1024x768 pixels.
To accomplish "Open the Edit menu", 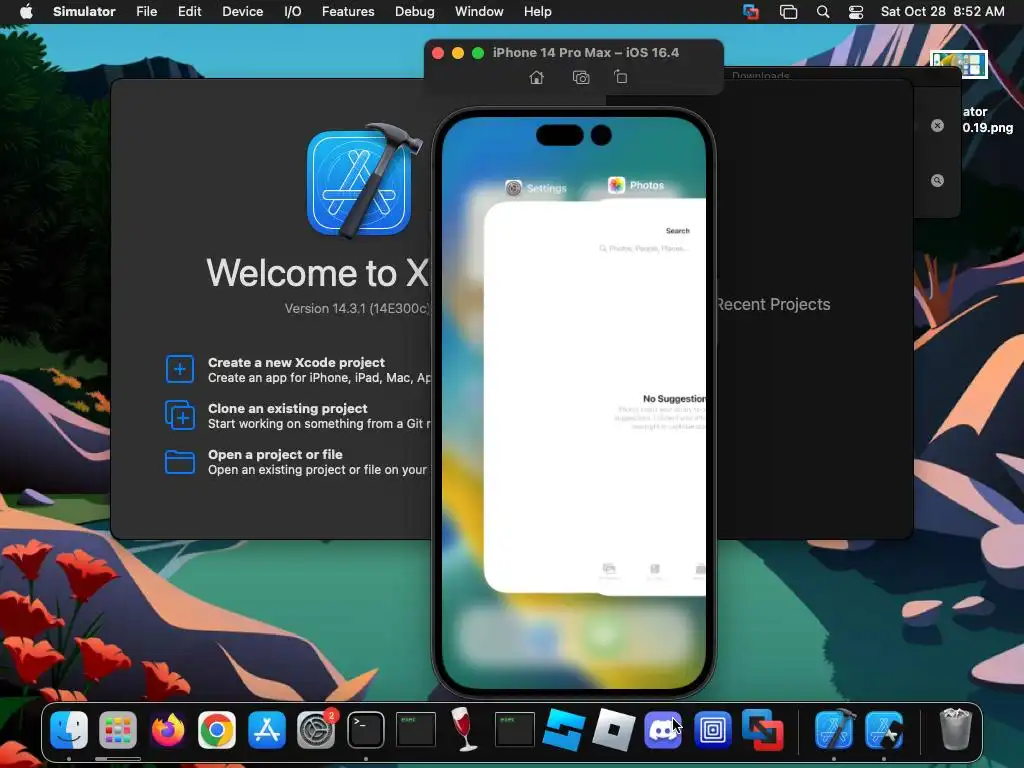I will click(x=189, y=12).
